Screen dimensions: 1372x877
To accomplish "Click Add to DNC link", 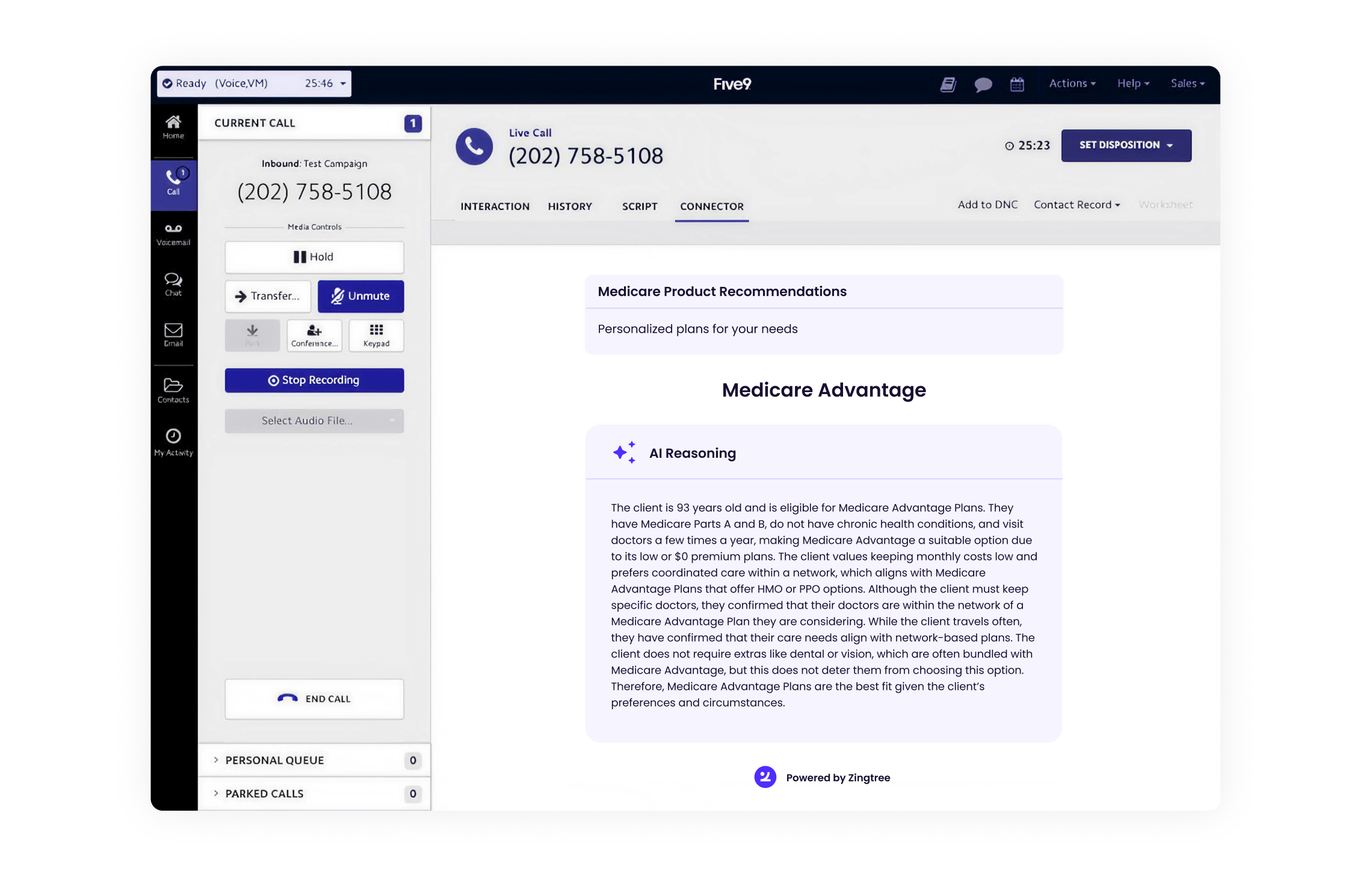I will click(987, 205).
